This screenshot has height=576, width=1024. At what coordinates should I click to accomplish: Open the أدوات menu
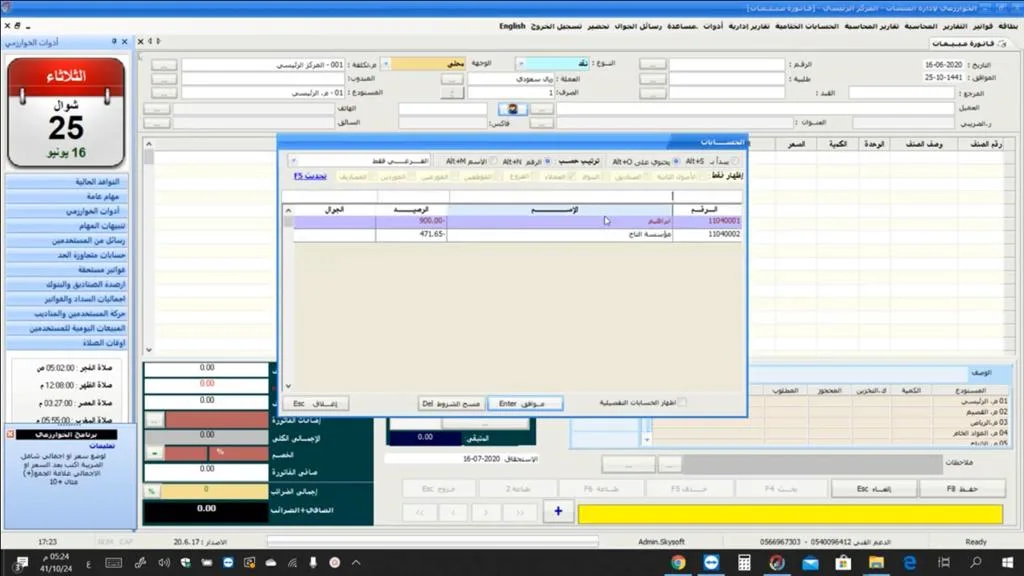click(713, 26)
